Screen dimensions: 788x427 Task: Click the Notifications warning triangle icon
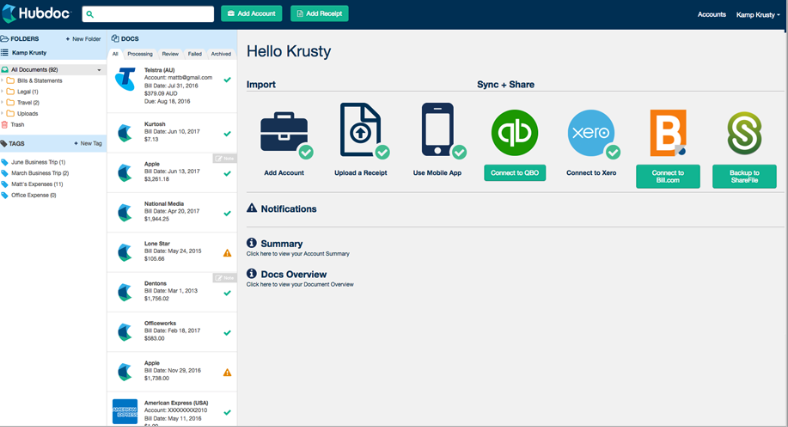coord(252,208)
